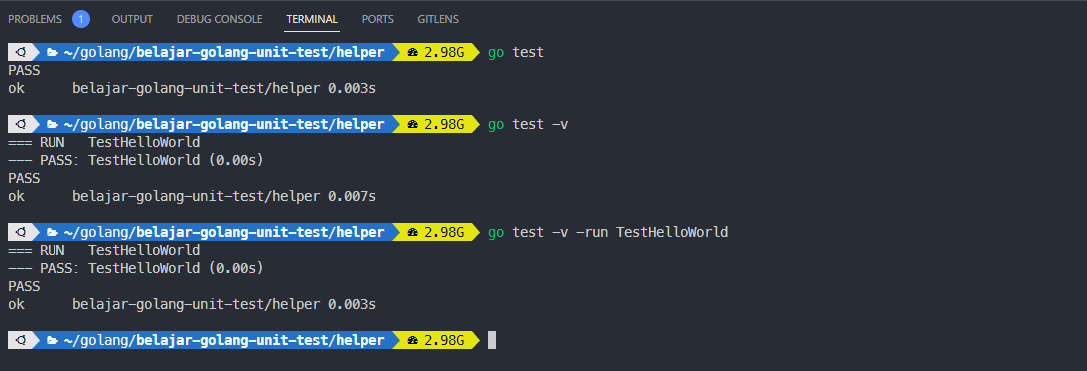Open the GITLENS tab

[x=438, y=19]
